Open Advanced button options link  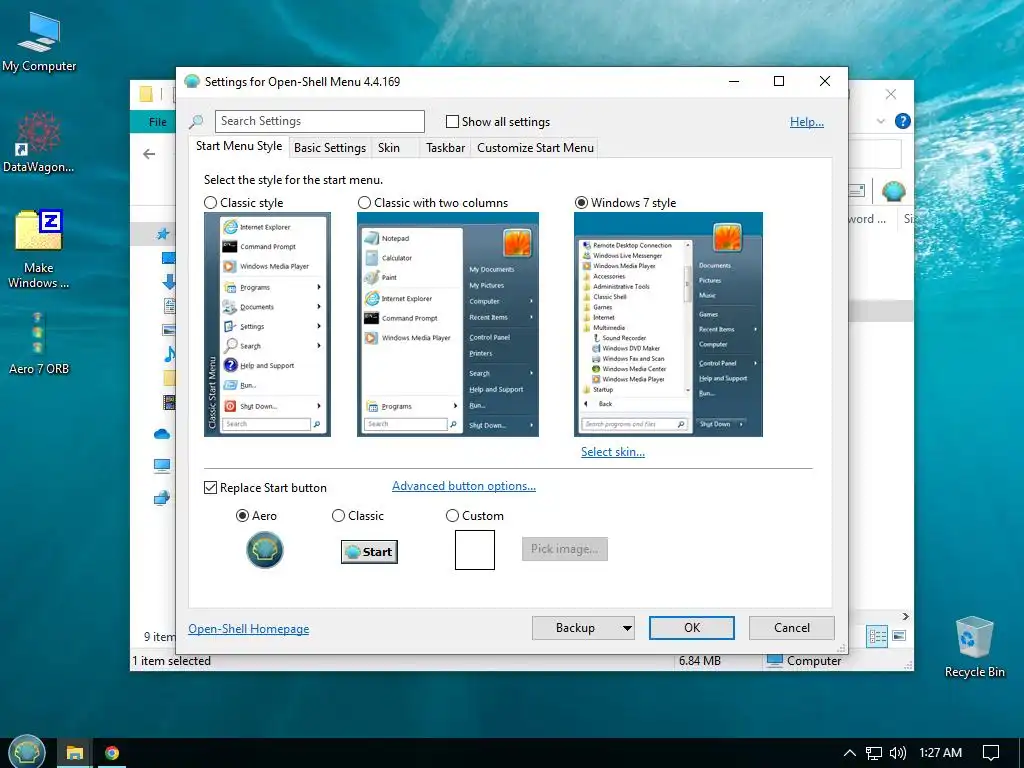464,486
